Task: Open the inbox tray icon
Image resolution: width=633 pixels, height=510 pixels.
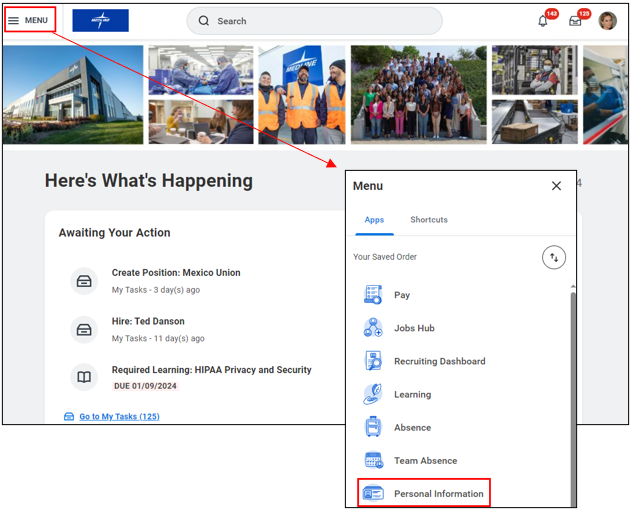Action: [x=575, y=21]
